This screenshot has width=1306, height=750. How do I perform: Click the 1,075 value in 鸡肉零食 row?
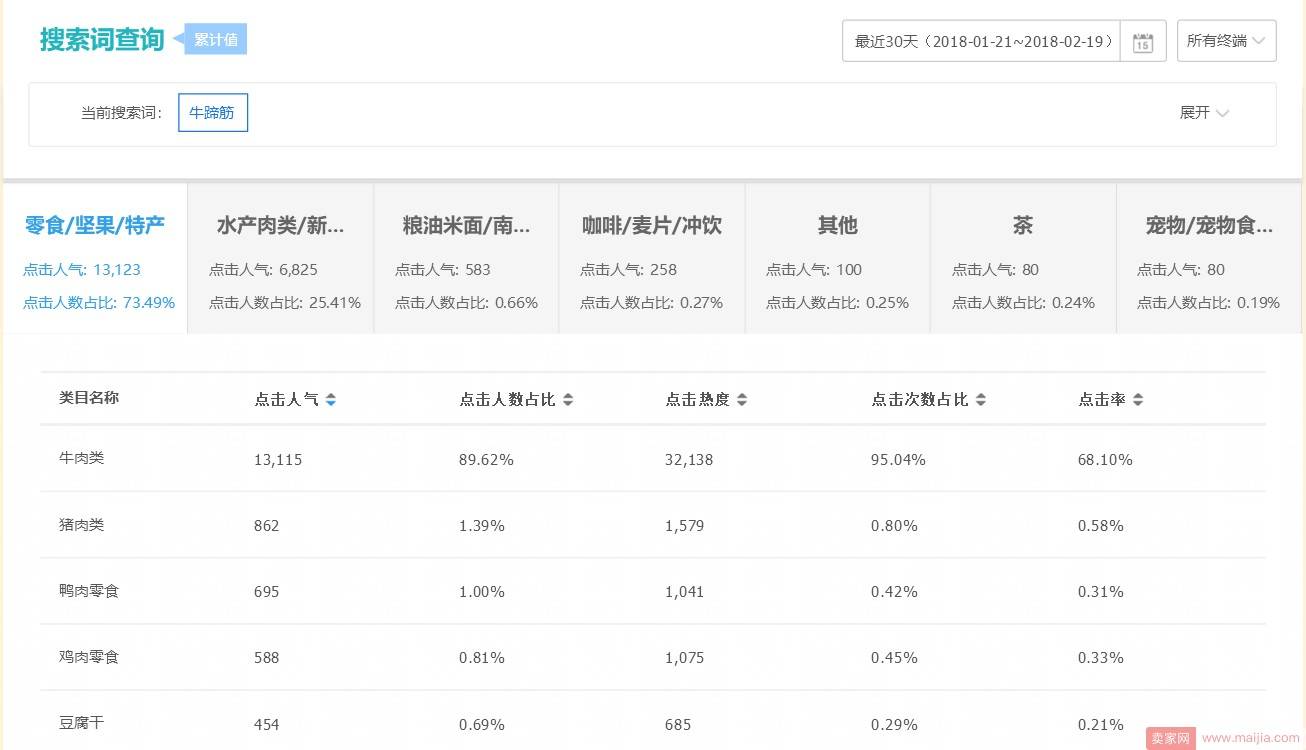685,658
